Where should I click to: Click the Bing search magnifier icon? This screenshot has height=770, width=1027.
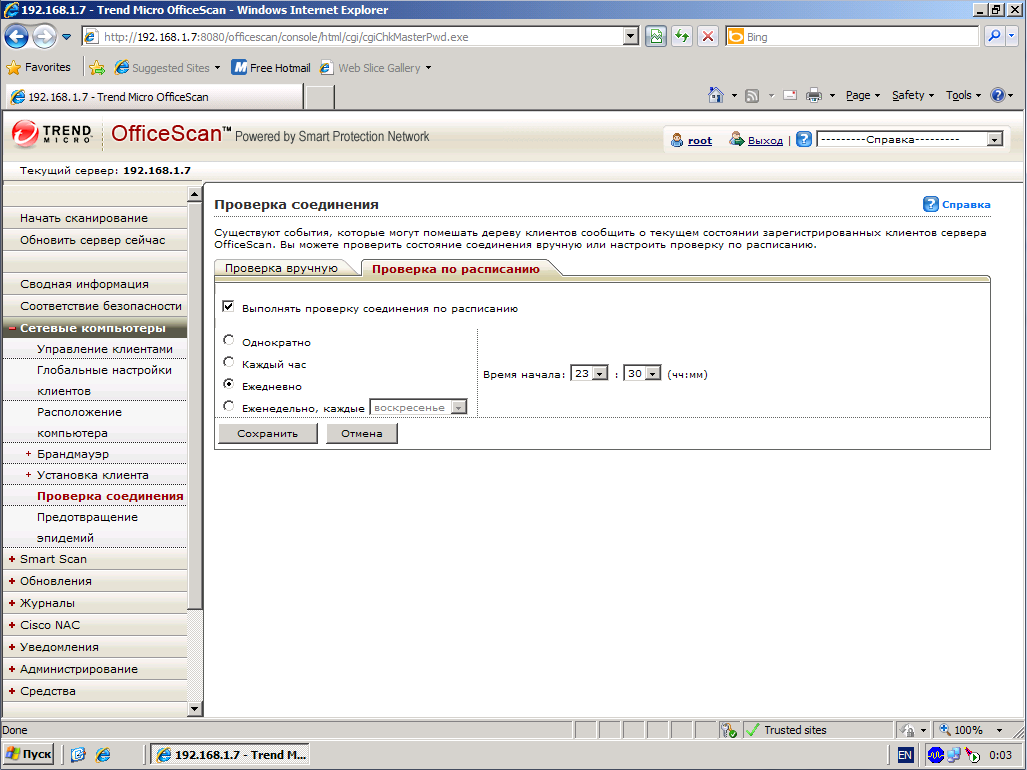[994, 36]
